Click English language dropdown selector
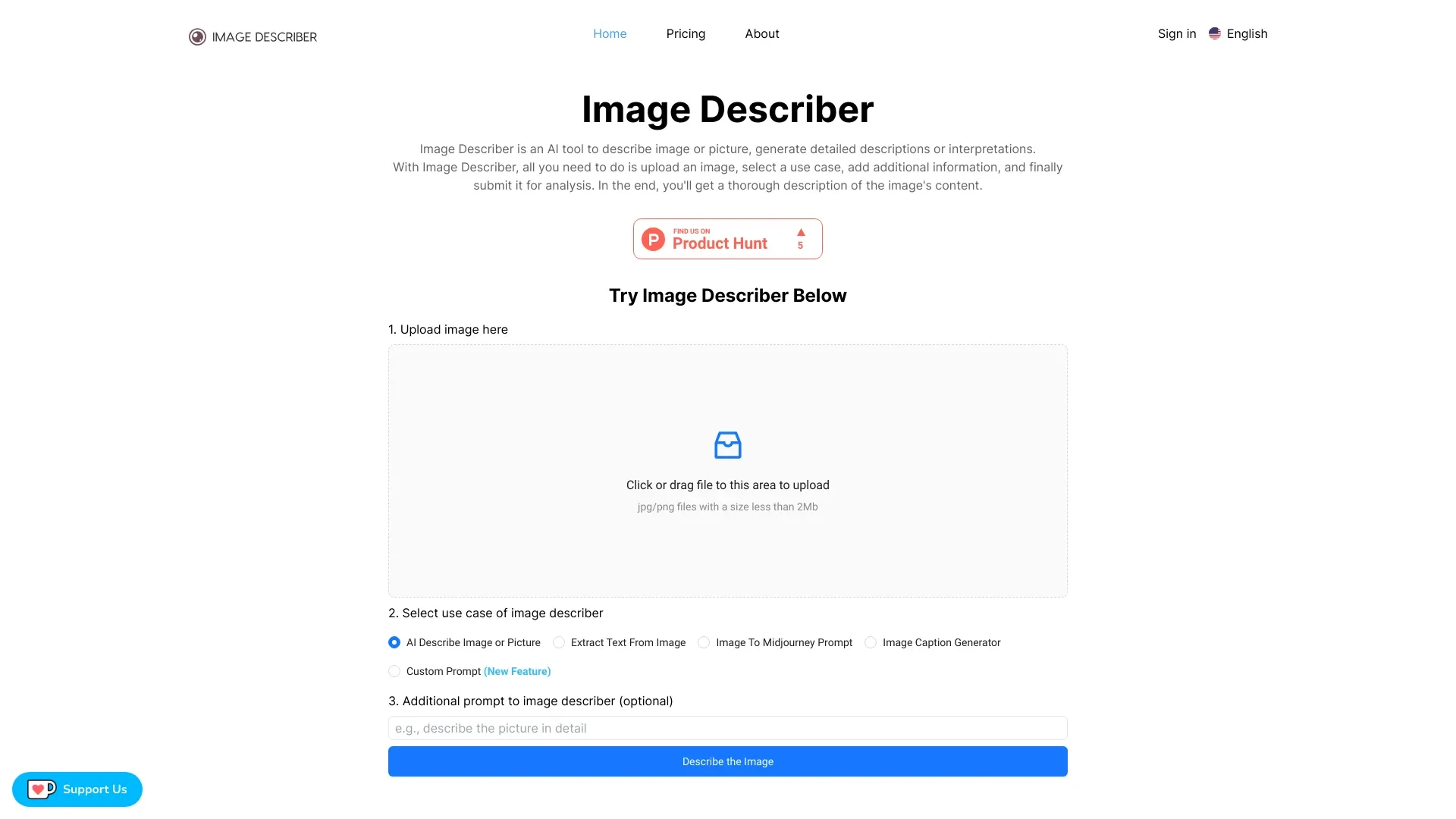Screen dimensions: 1456x819 point(1238,34)
